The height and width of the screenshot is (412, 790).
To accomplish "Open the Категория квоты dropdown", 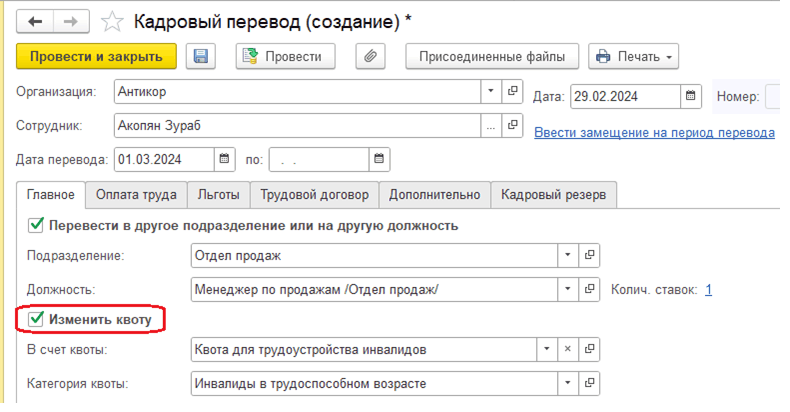I will click(x=567, y=382).
